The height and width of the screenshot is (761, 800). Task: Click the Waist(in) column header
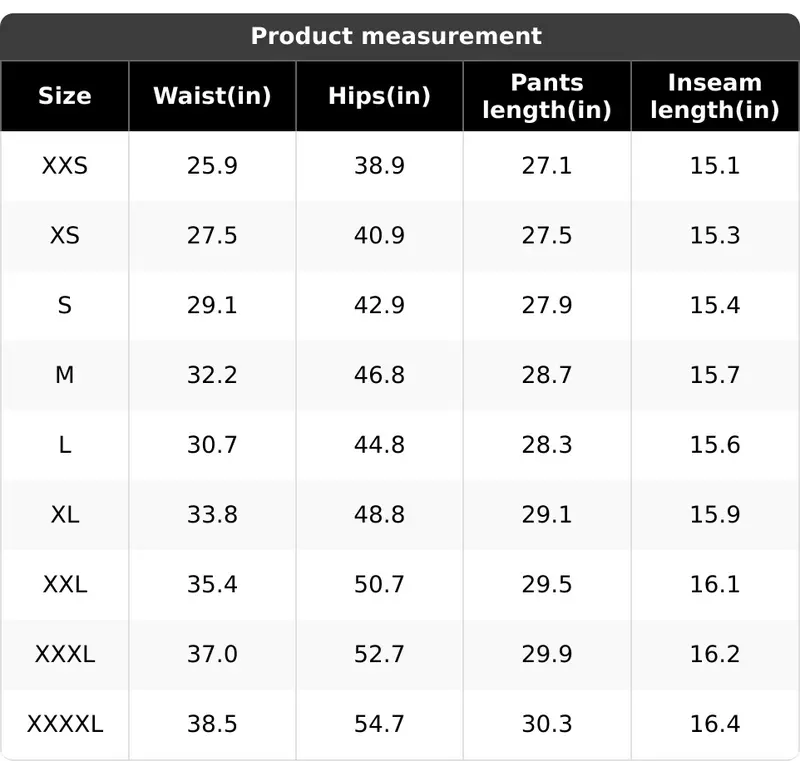[212, 96]
